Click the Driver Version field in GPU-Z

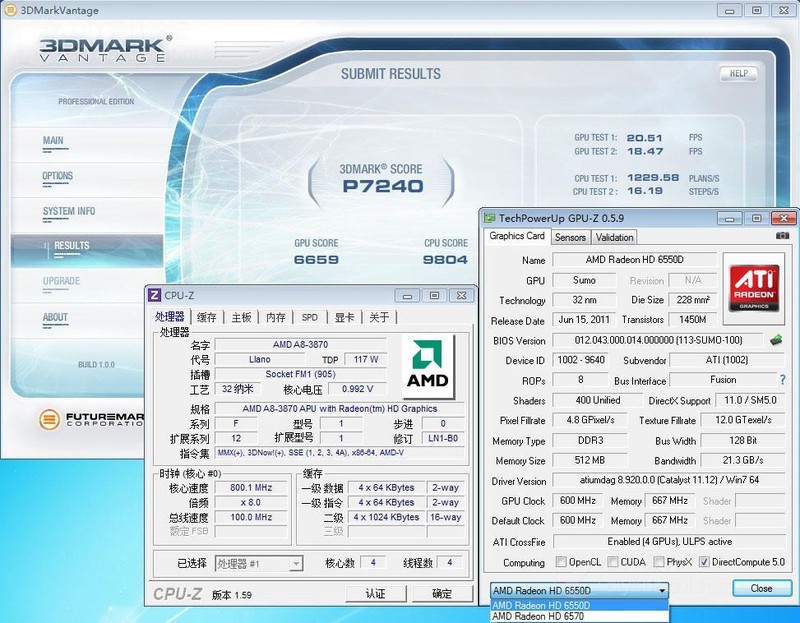pyautogui.click(x=669, y=480)
